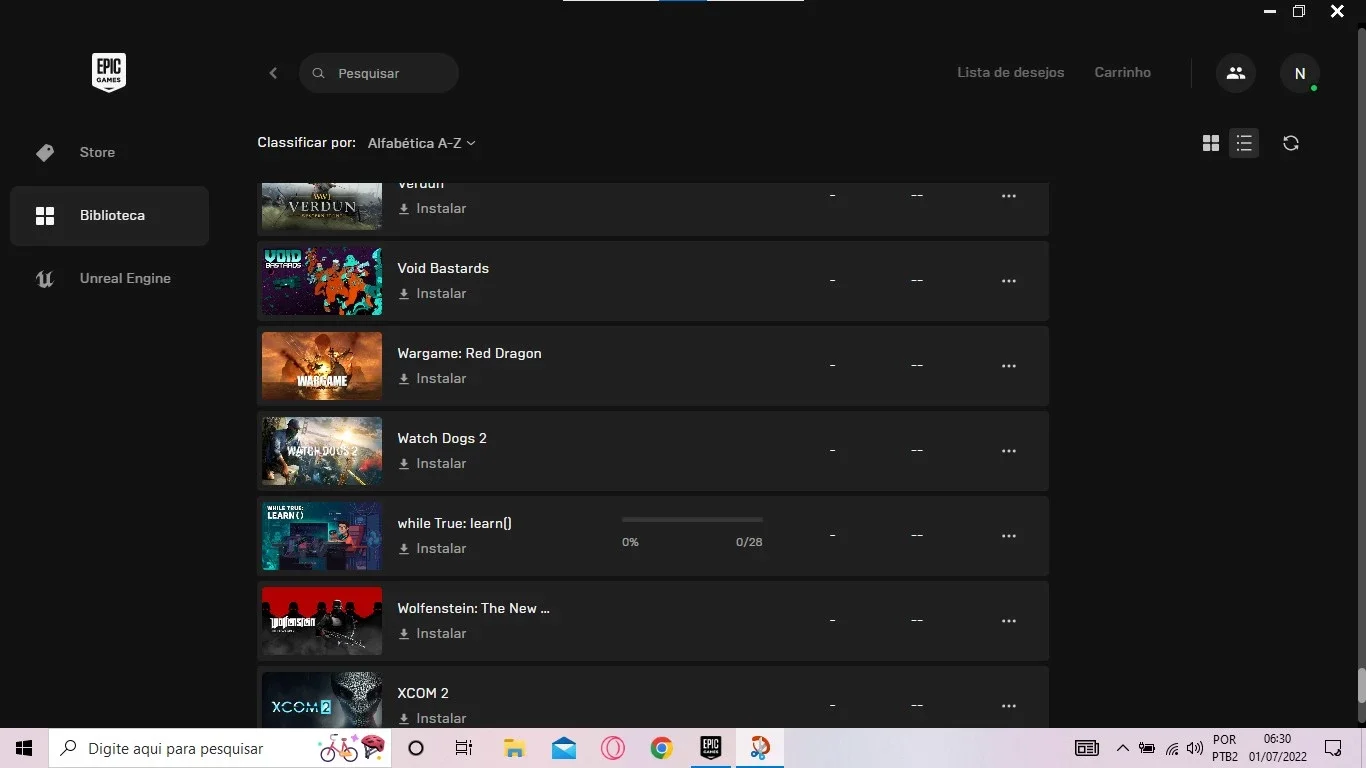Screen dimensions: 1366x768
Task: Open the Windows notification center
Action: coord(1333,748)
